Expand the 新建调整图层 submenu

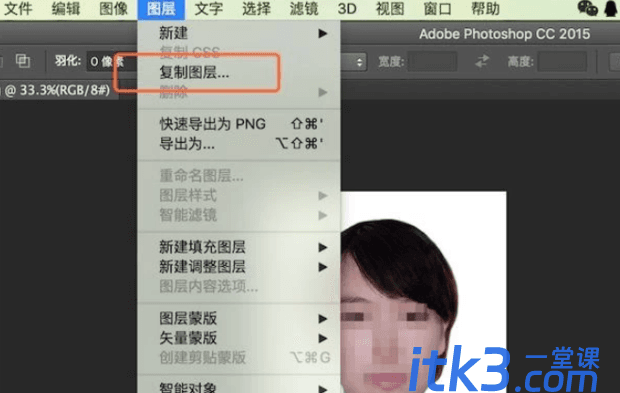239,267
